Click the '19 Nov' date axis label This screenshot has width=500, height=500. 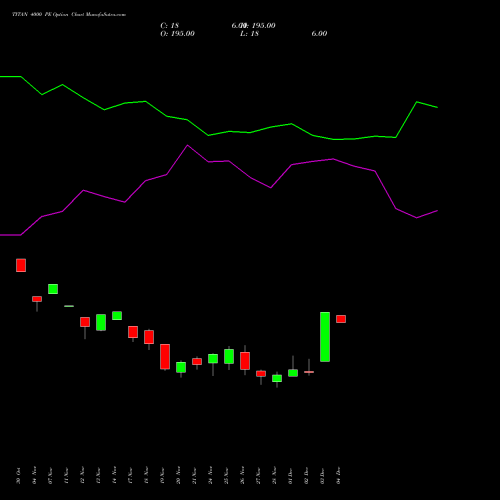(x=163, y=475)
